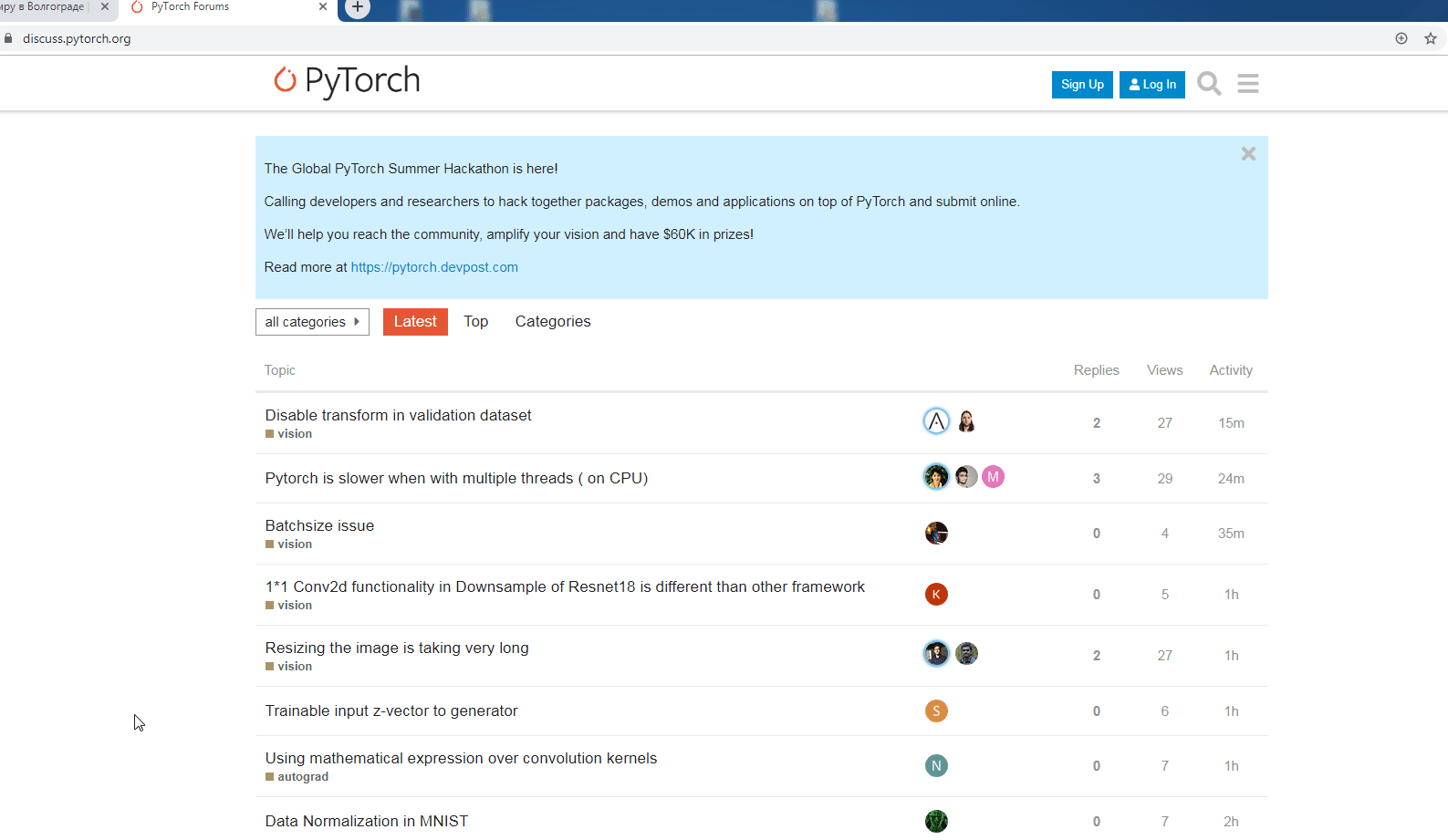
Task: Open the Categories tab
Action: coord(552,322)
